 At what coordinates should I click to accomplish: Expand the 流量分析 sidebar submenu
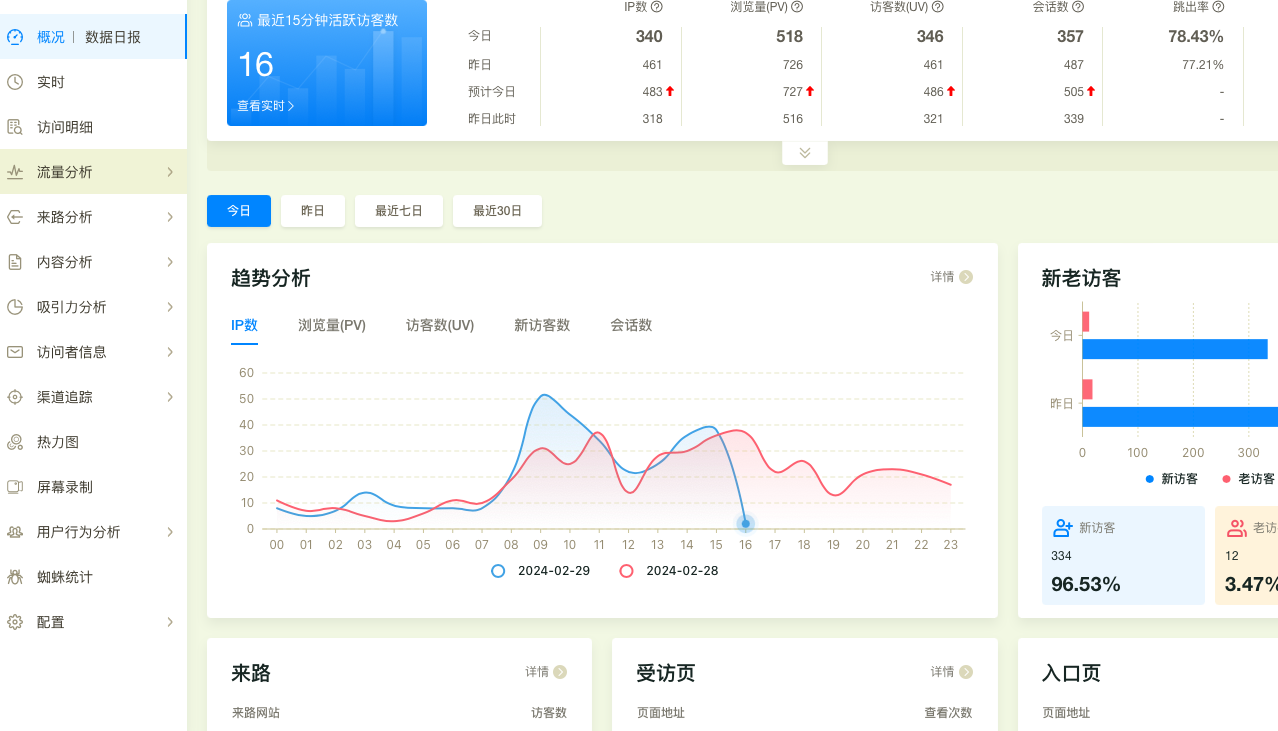pyautogui.click(x=92, y=172)
